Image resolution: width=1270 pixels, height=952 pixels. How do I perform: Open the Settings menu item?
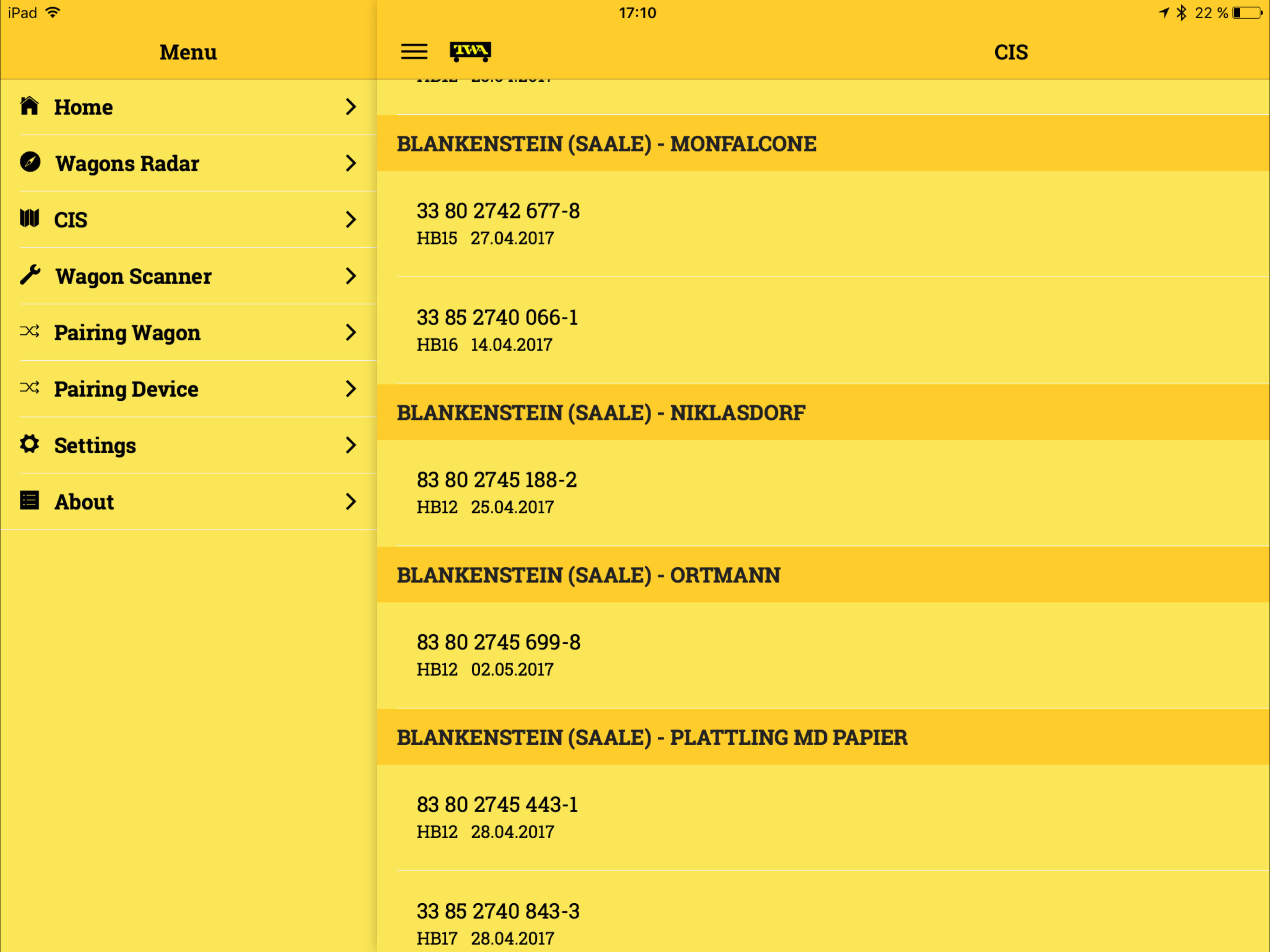[x=188, y=445]
